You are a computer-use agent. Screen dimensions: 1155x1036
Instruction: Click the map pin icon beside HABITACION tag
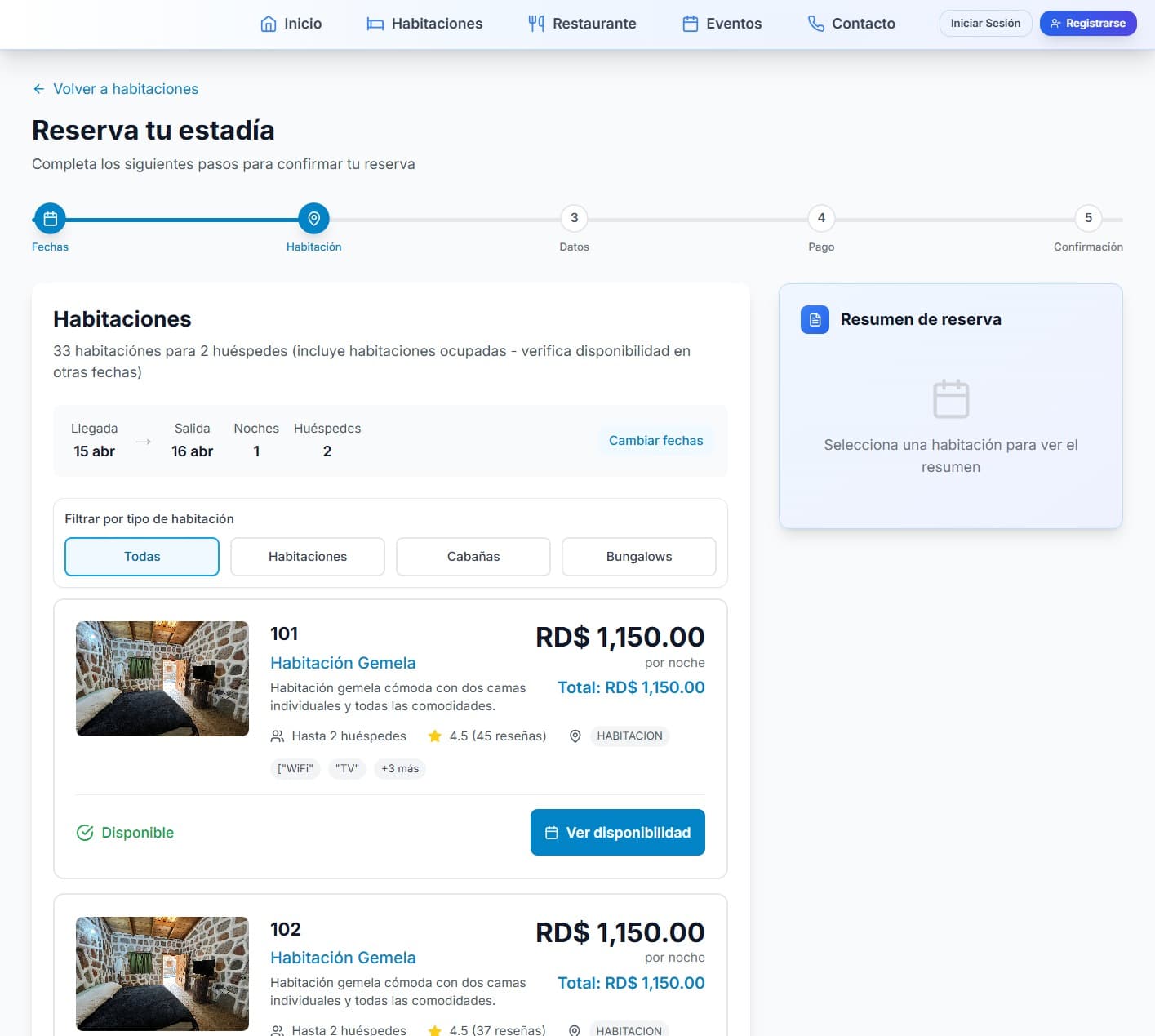pyautogui.click(x=575, y=736)
